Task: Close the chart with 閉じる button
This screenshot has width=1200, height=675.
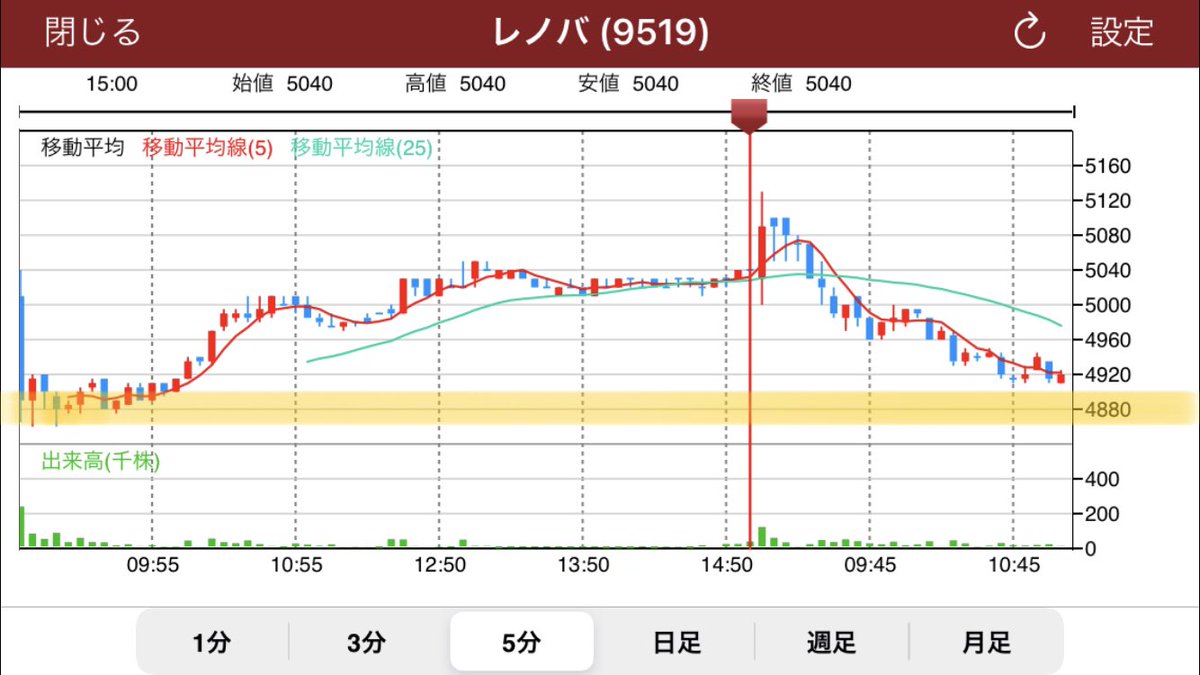Action: click(x=93, y=32)
